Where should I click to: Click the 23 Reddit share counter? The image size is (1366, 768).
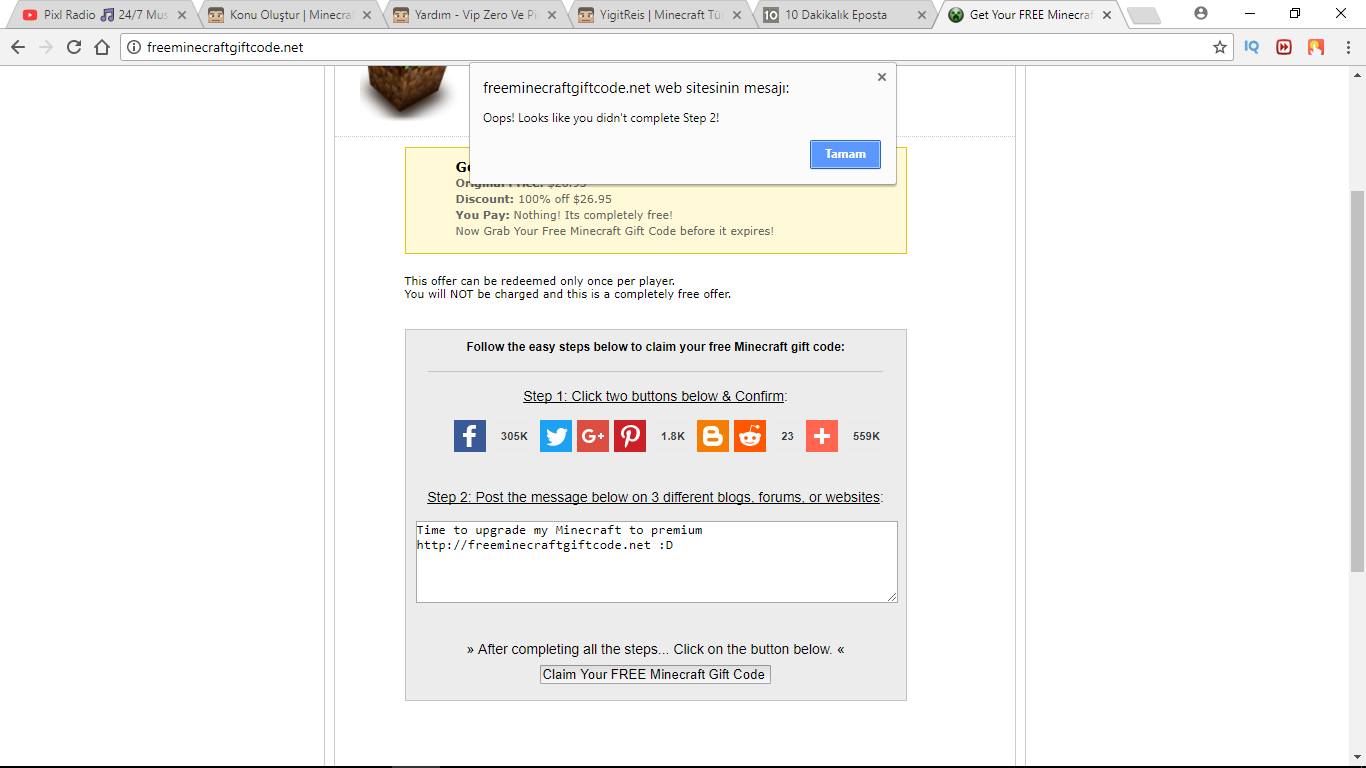point(787,436)
